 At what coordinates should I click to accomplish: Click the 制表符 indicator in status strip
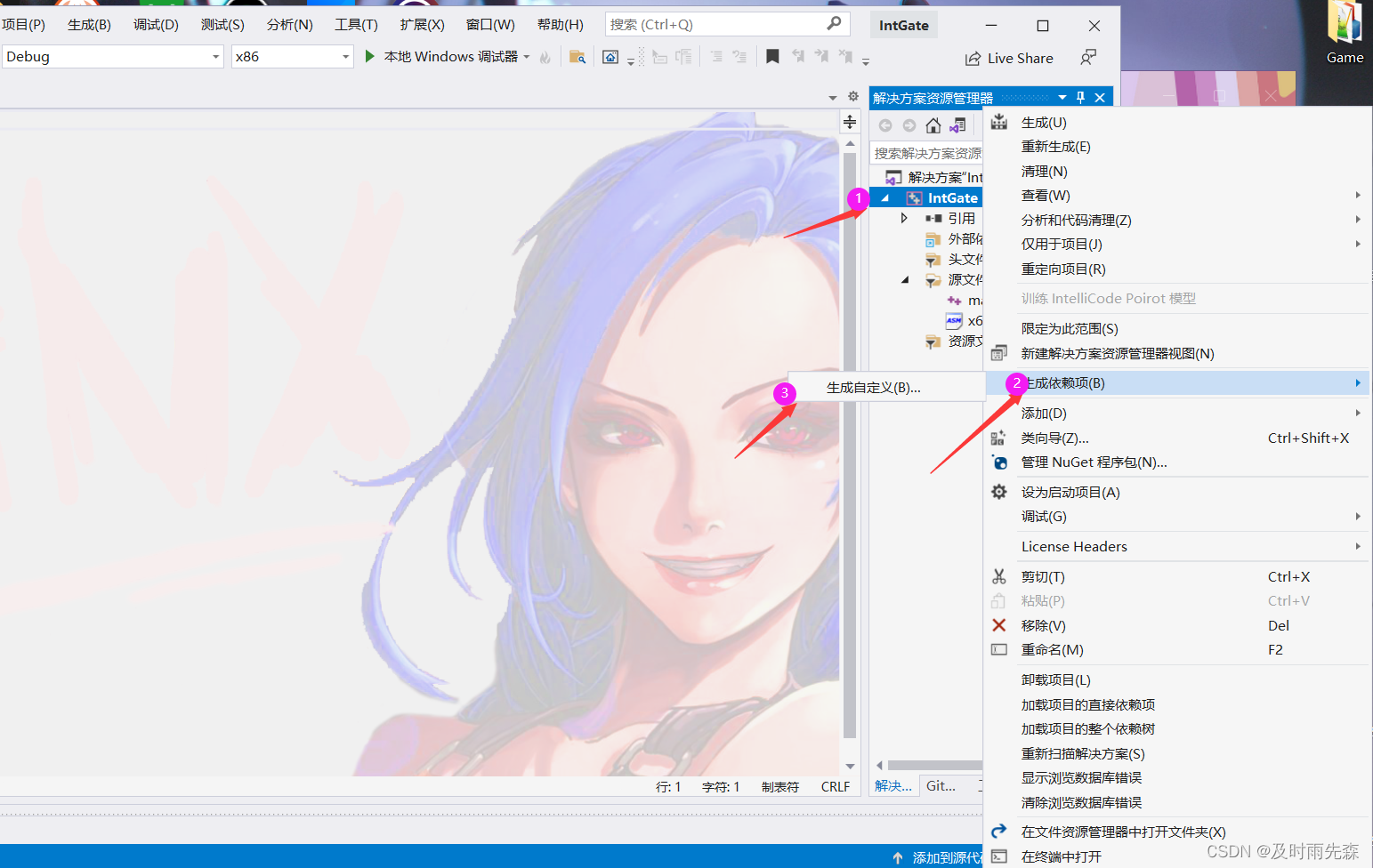click(x=779, y=787)
